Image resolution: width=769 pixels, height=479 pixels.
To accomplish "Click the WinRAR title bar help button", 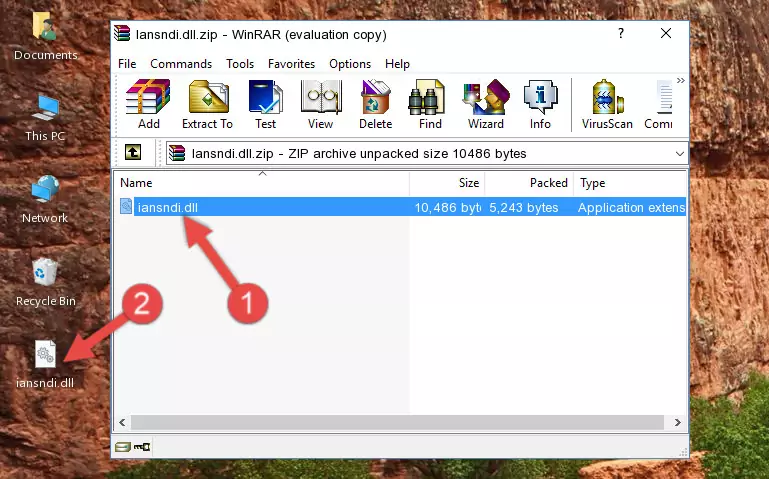I will pos(621,33).
